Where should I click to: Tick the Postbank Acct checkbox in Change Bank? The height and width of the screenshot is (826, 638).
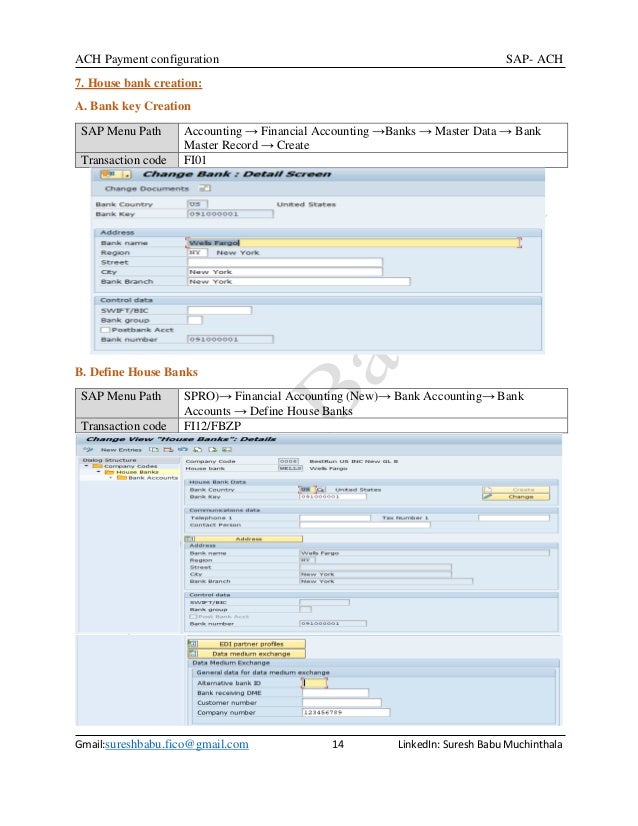coord(105,330)
